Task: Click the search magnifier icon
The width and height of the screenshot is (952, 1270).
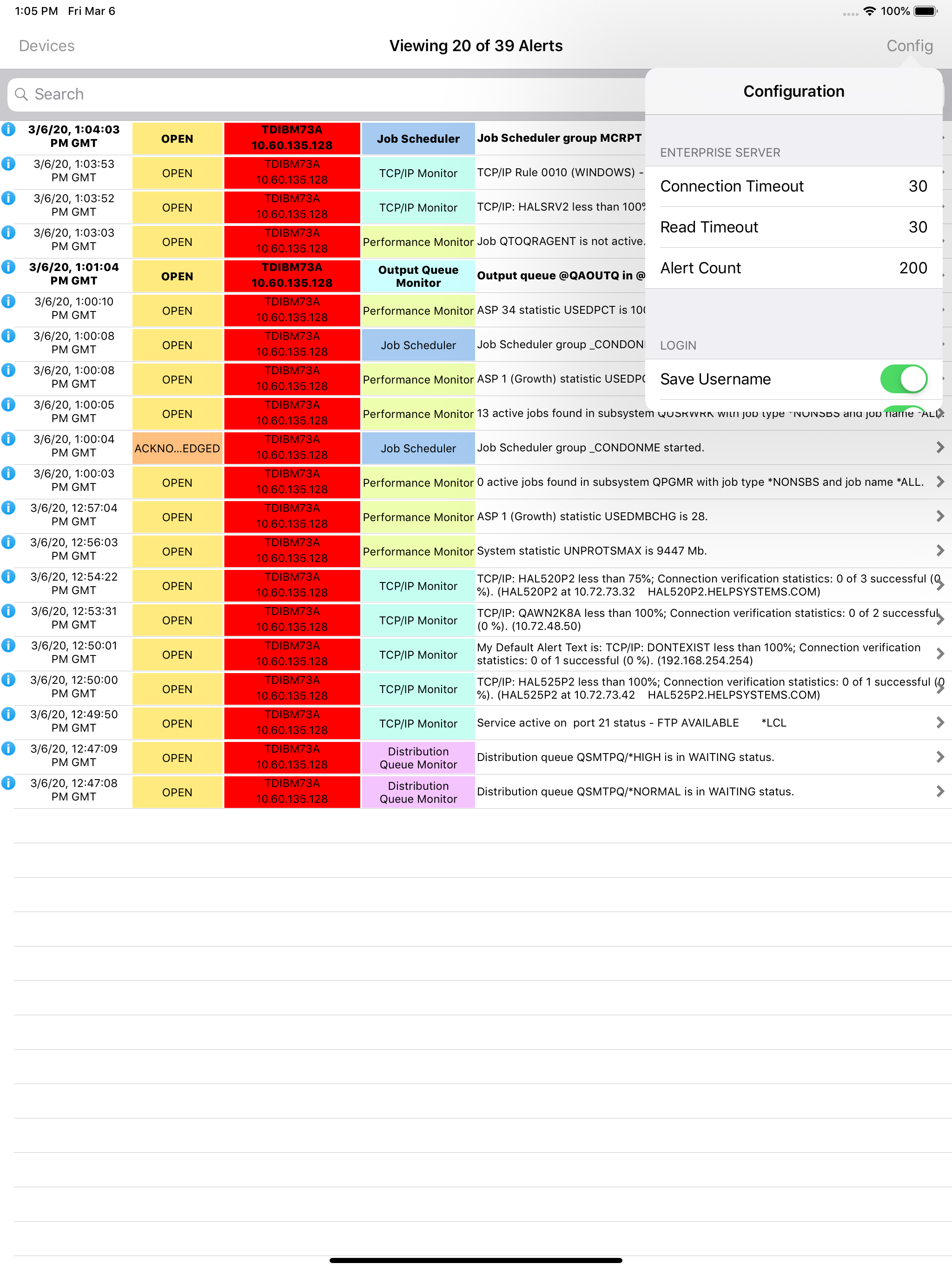Action: coord(21,94)
